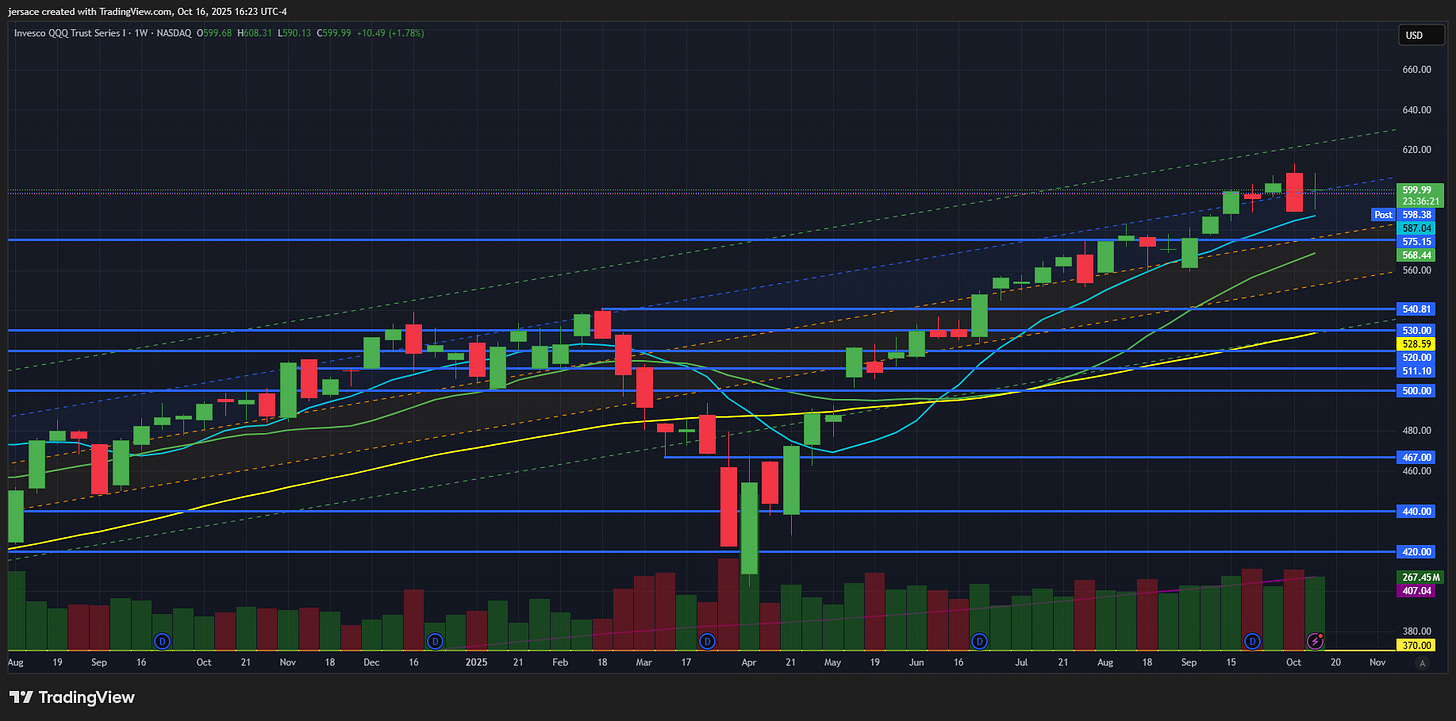
Task: Click the blue 575.15 level label
Action: (x=1417, y=242)
